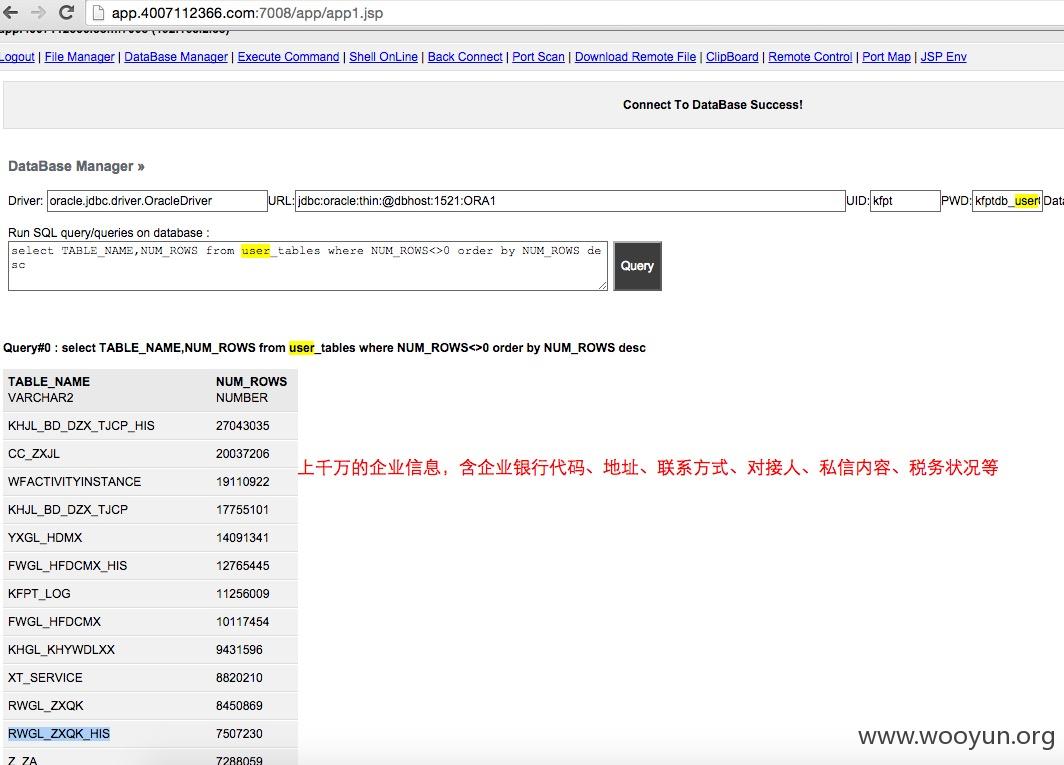
Task: Click into the PWD field
Action: click(1007, 201)
